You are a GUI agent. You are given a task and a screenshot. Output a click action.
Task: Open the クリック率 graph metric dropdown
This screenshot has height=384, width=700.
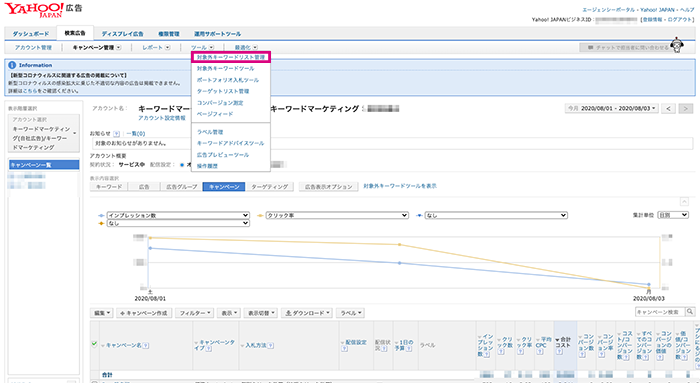tap(337, 215)
